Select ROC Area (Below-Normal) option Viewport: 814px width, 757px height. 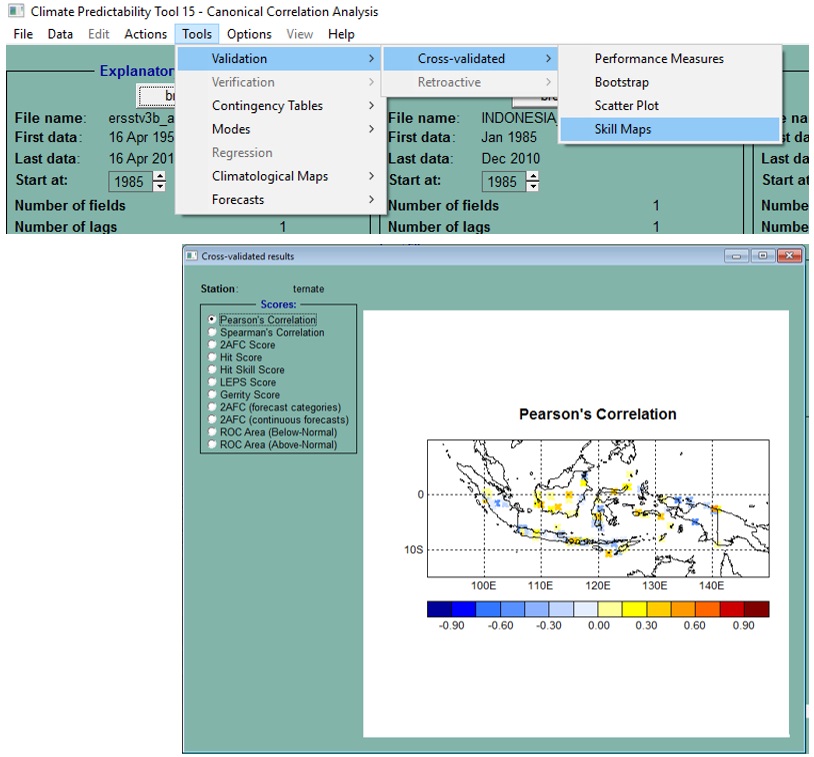click(212, 432)
